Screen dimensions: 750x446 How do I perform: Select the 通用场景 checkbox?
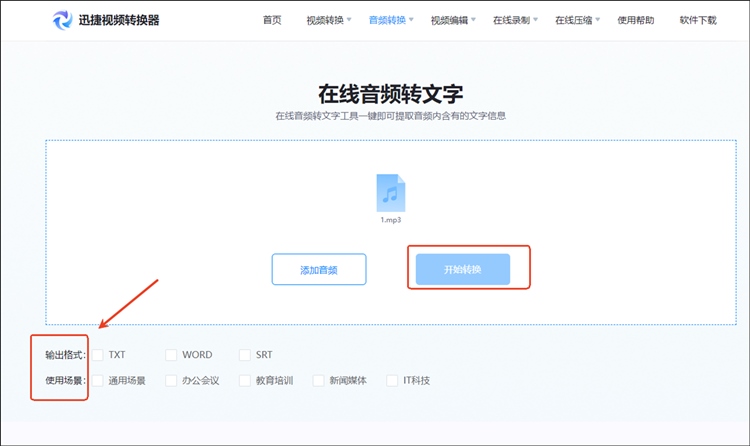point(98,380)
